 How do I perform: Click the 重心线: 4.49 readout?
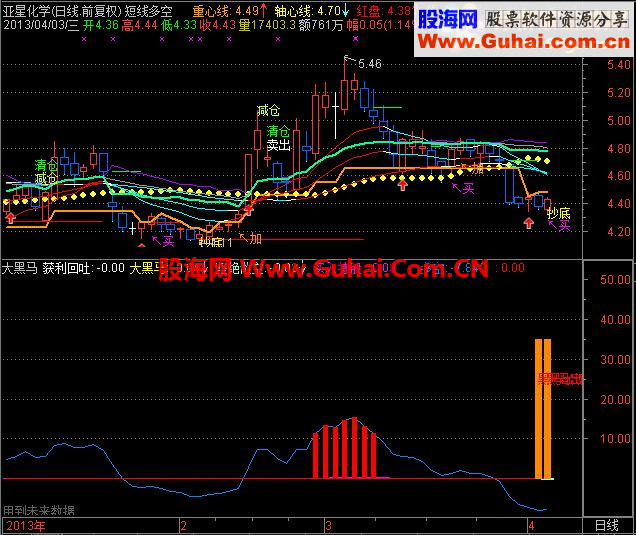click(x=230, y=11)
